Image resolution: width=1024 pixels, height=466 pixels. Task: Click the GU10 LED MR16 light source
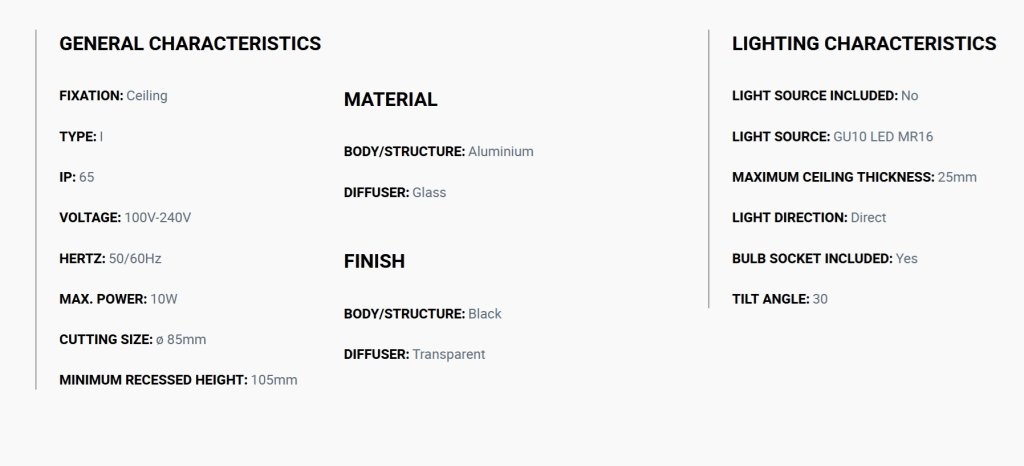pos(883,137)
